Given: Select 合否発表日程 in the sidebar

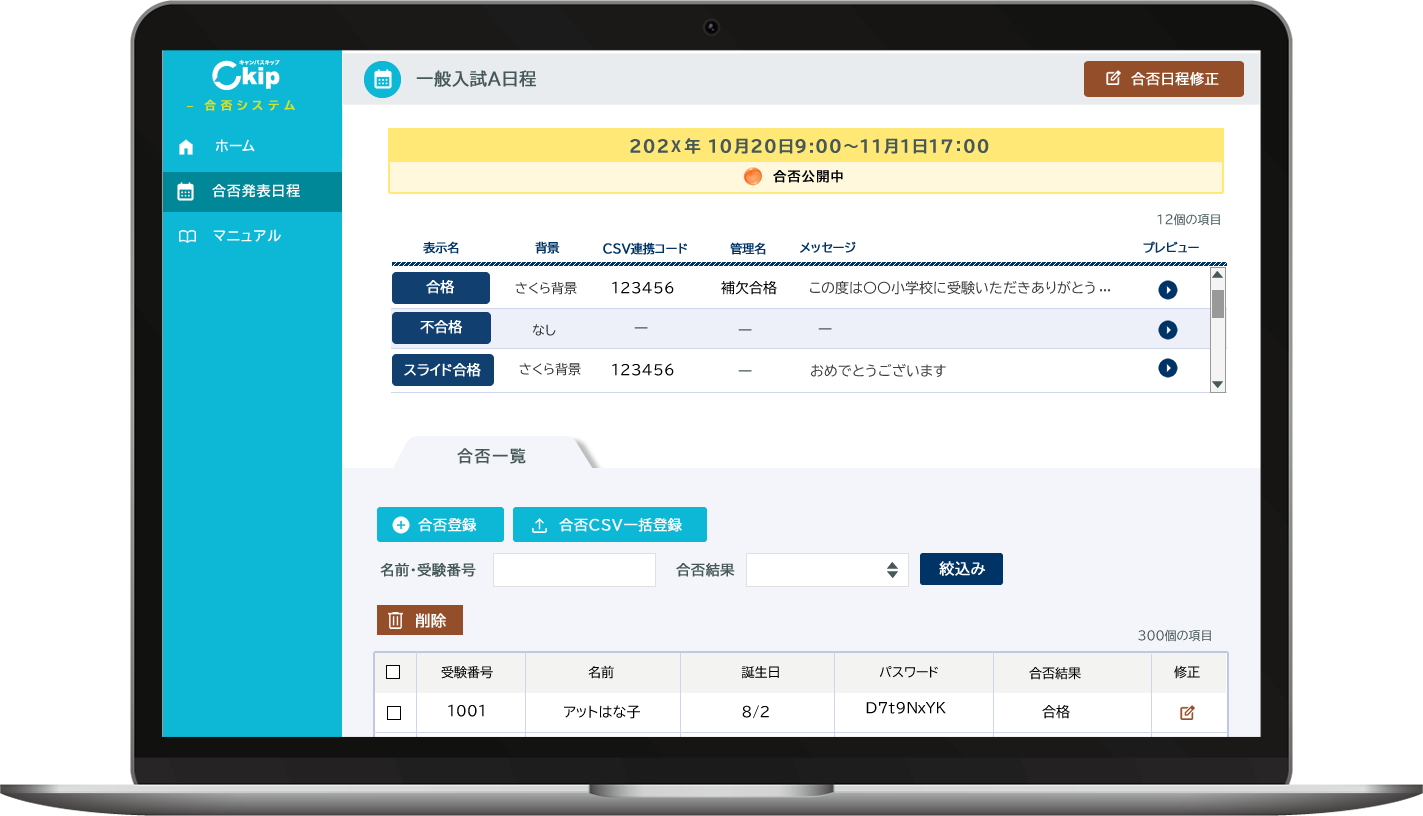Looking at the screenshot, I should click(x=255, y=191).
